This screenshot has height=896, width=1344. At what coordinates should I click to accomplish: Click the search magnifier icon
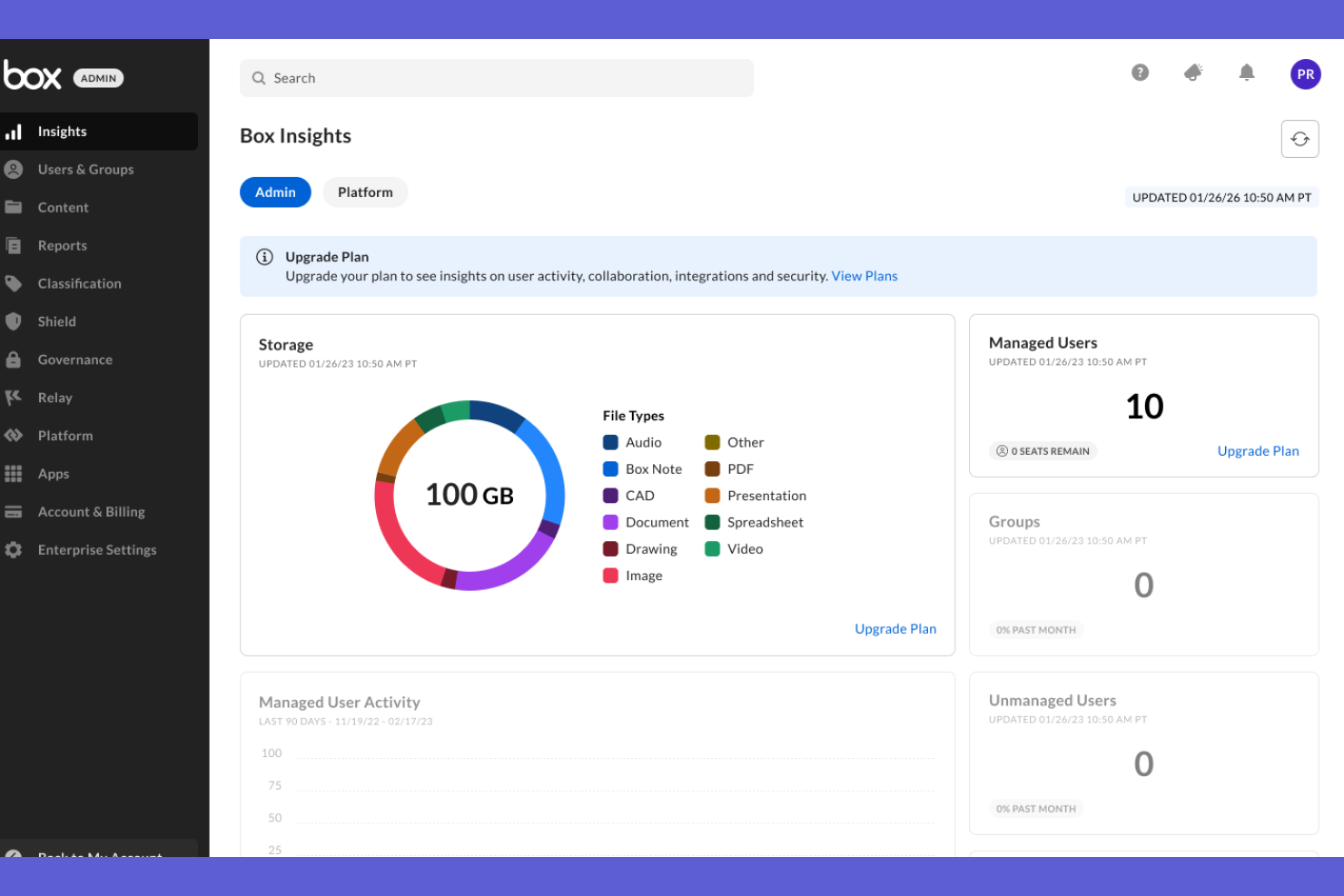pyautogui.click(x=259, y=78)
